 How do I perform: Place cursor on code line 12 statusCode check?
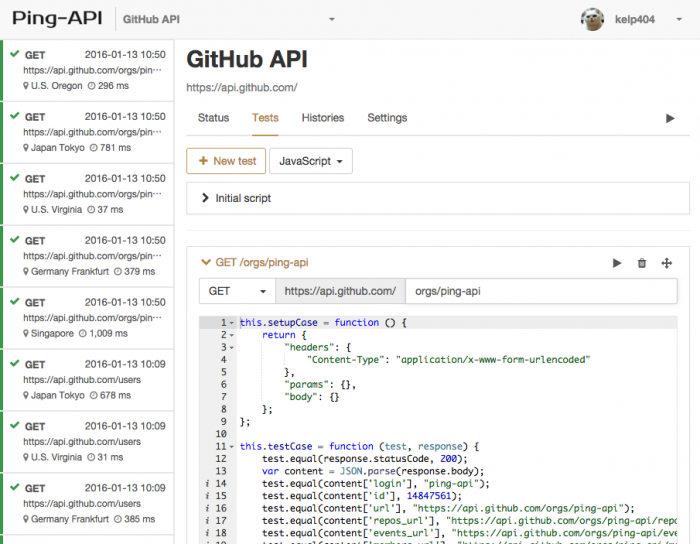[x=364, y=459]
